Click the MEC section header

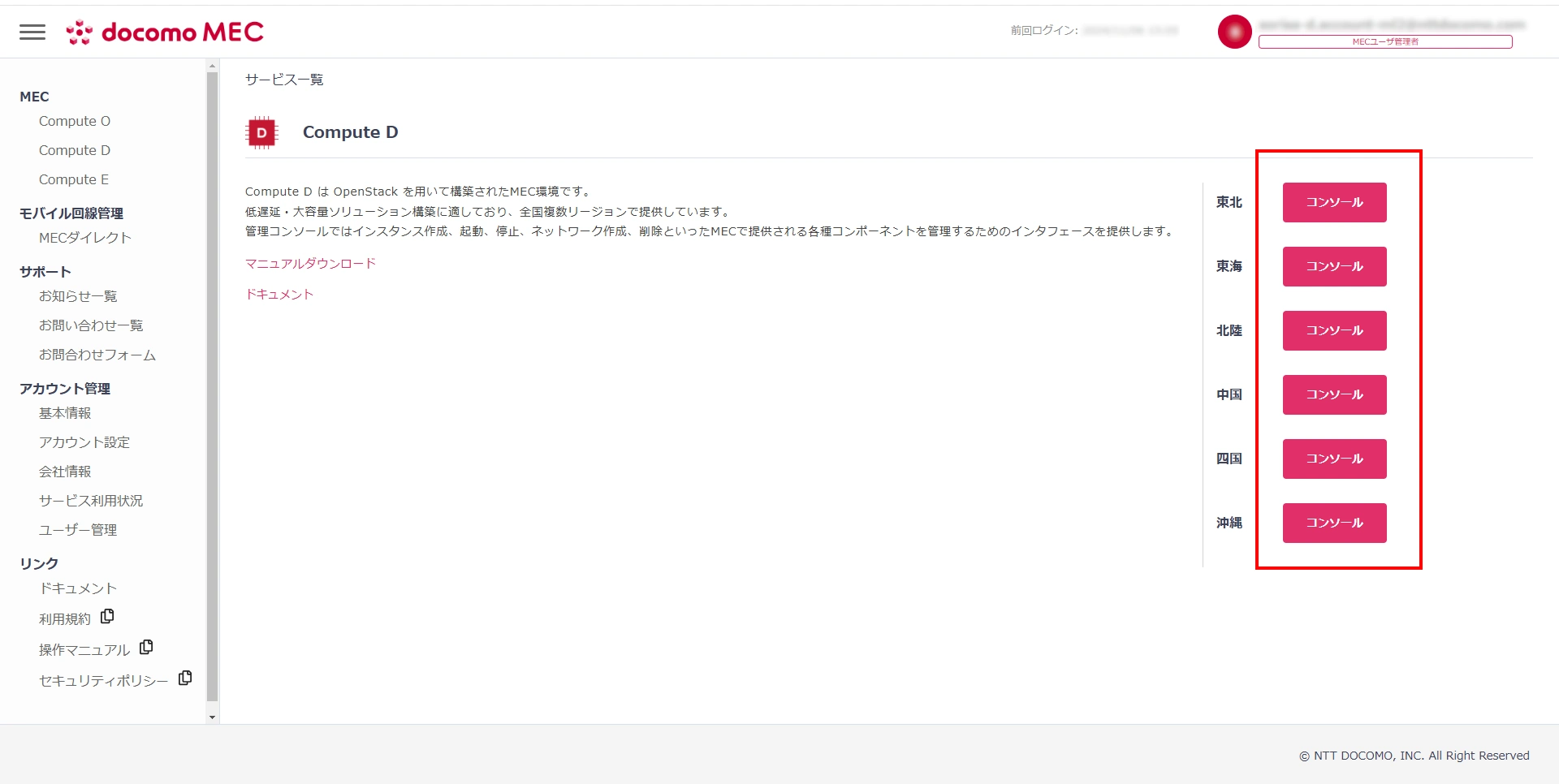click(x=34, y=97)
